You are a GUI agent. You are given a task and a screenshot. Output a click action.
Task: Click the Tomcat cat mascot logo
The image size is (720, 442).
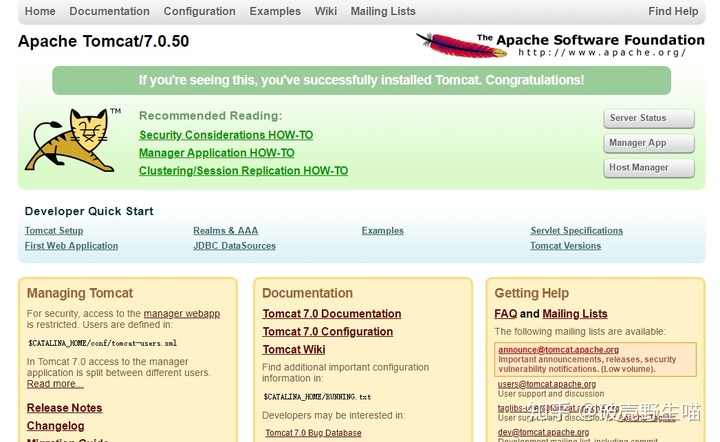(x=73, y=139)
